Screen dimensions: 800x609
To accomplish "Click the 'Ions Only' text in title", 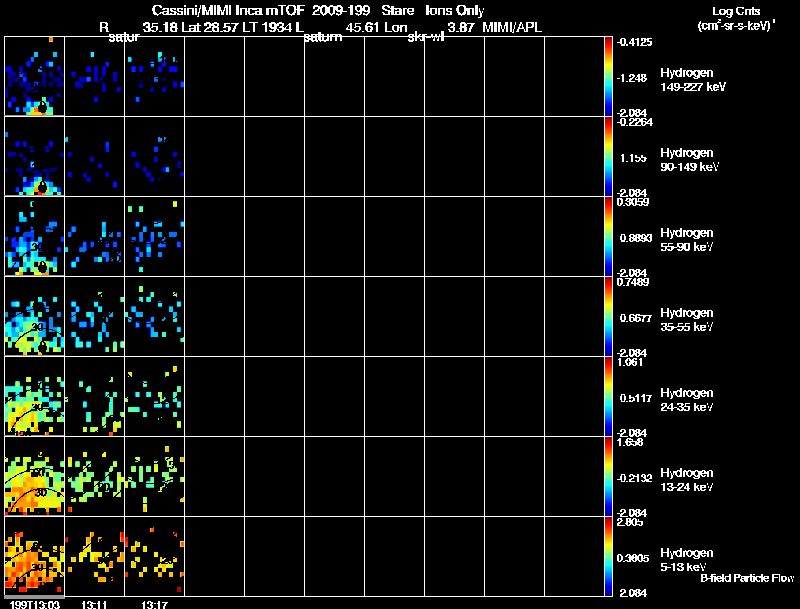I will point(455,11).
